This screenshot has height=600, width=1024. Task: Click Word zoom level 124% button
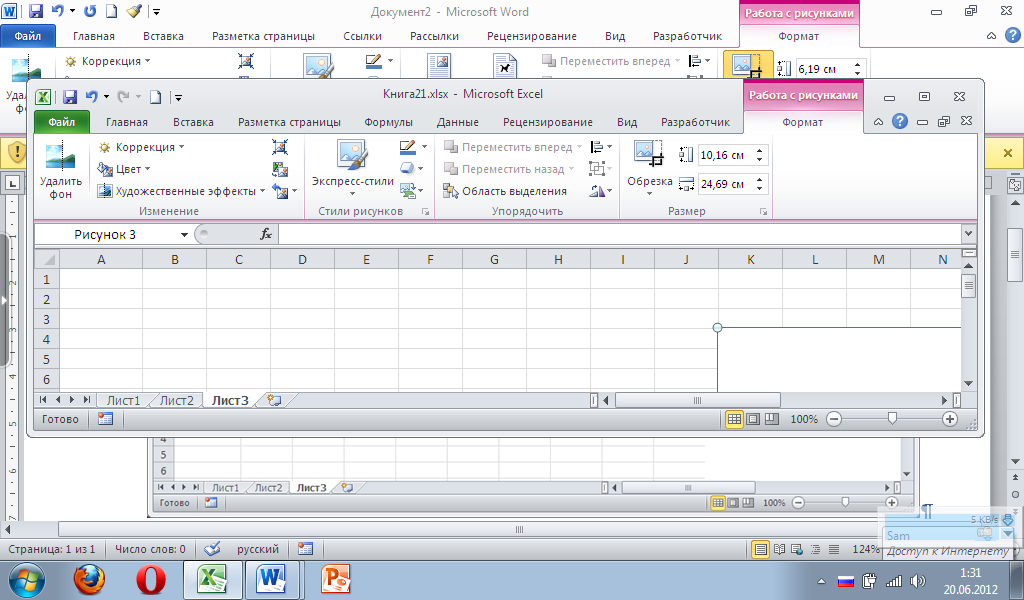[x=865, y=549]
